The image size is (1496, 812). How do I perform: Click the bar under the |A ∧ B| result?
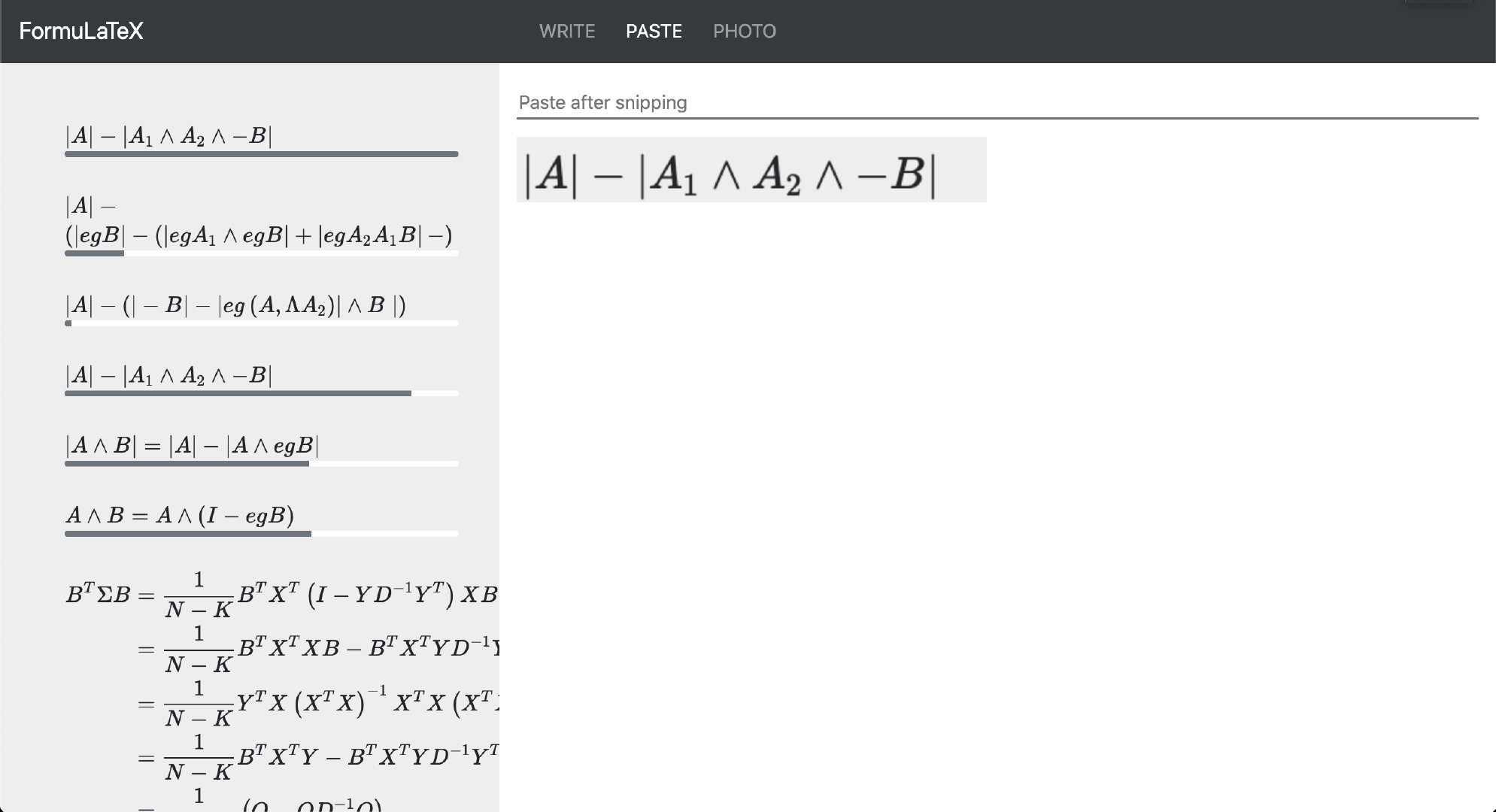coord(261,464)
